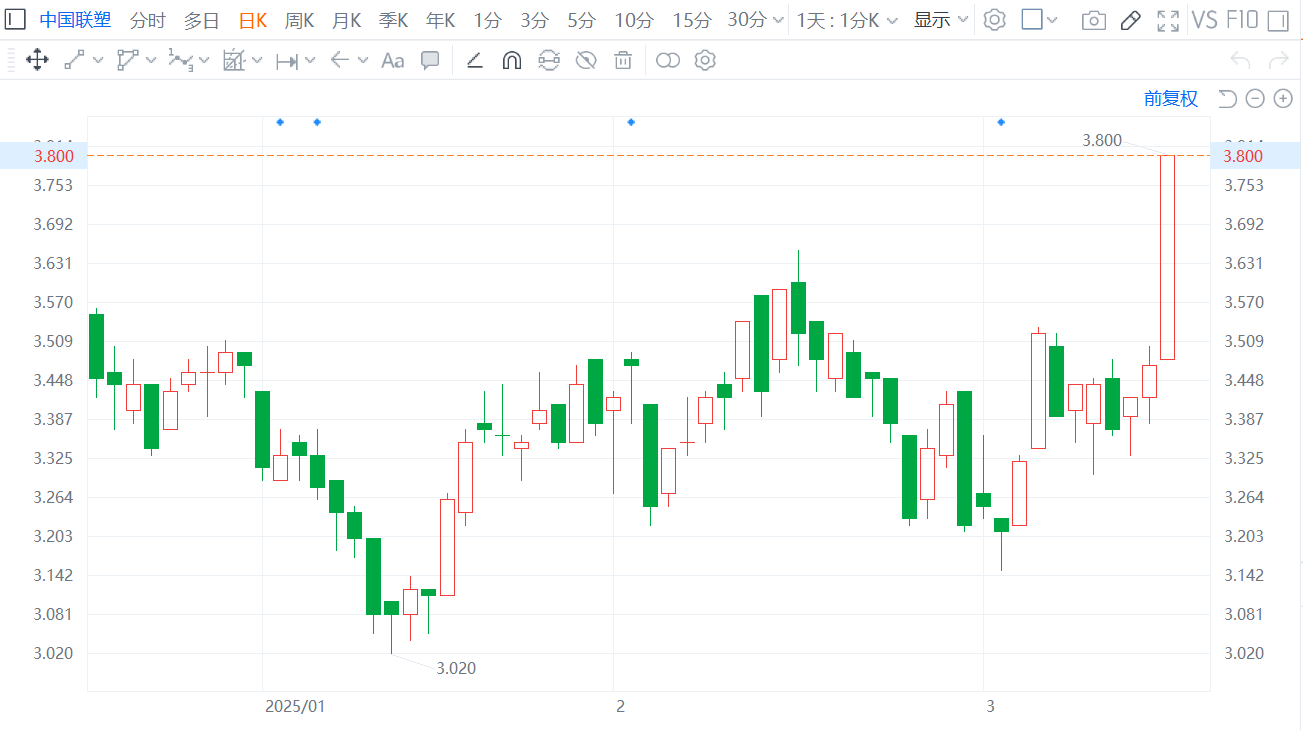Change the 前复权 adjustment mode

[1171, 98]
